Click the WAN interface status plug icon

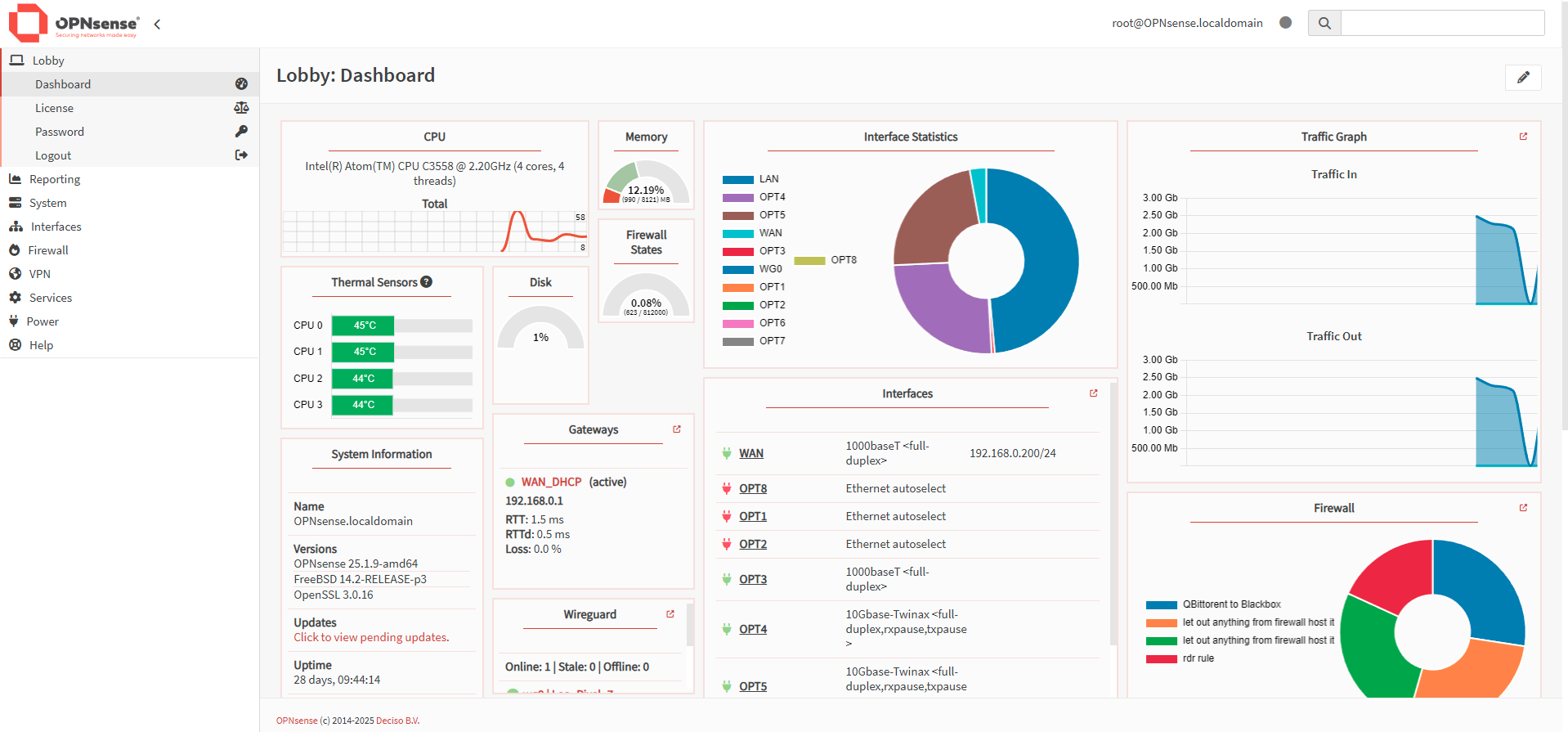tap(726, 453)
